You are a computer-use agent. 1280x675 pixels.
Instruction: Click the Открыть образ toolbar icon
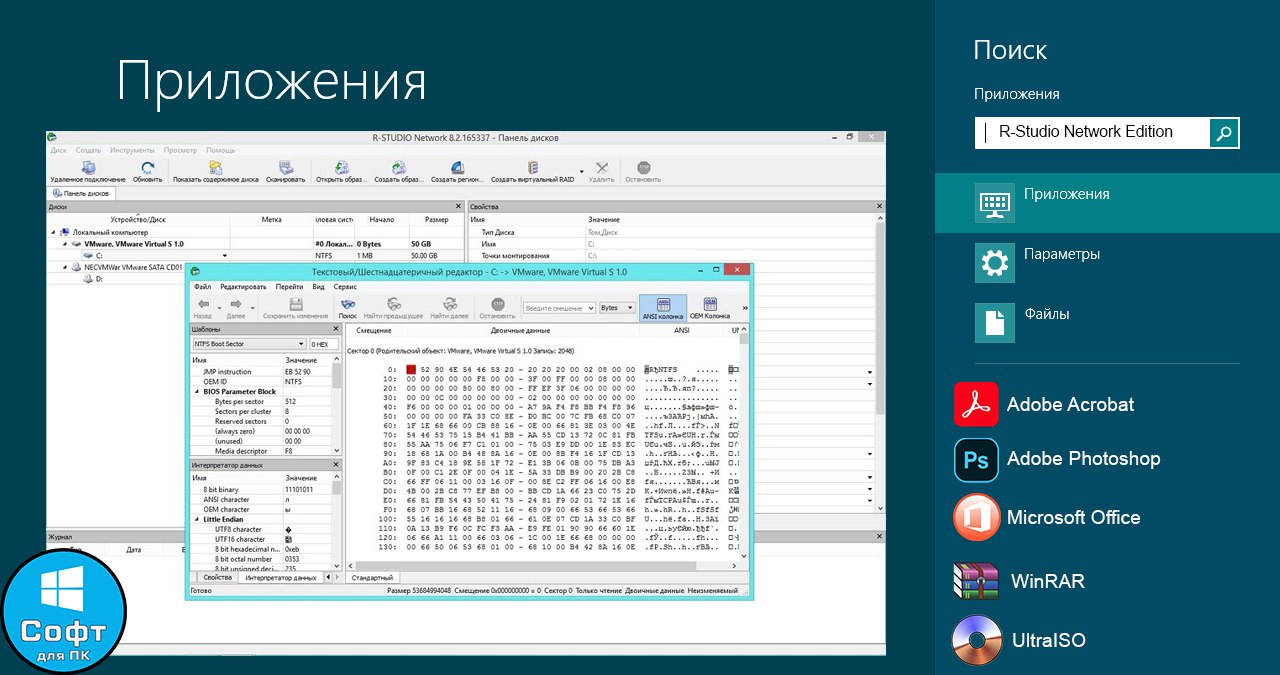pyautogui.click(x=342, y=168)
